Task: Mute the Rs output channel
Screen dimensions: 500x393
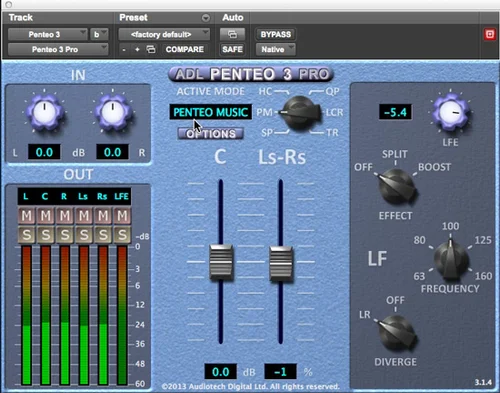Action: pos(103,216)
